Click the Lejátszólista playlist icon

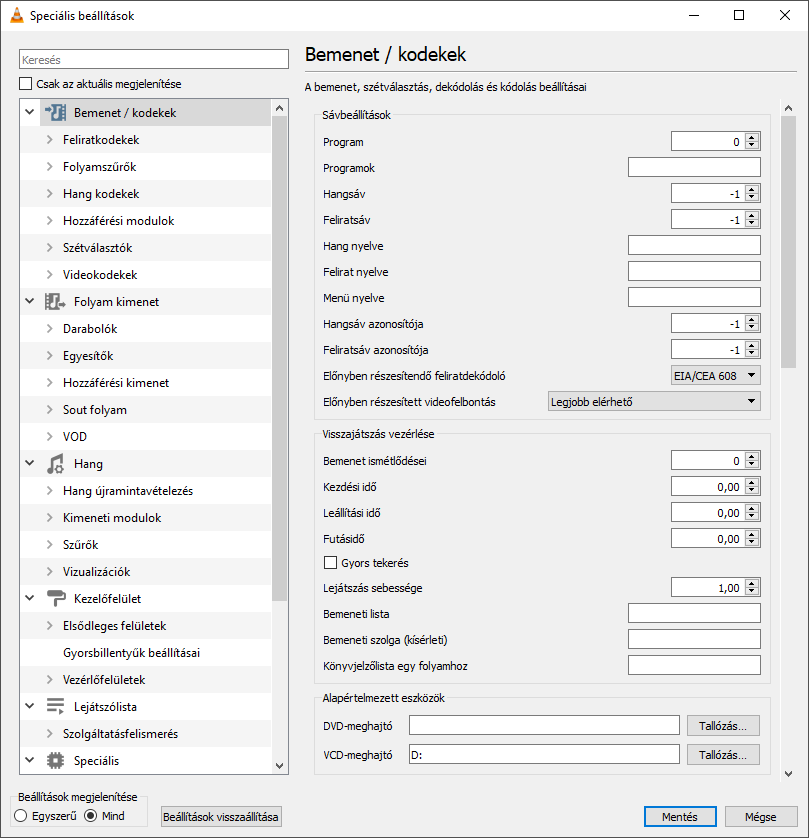[x=55, y=707]
